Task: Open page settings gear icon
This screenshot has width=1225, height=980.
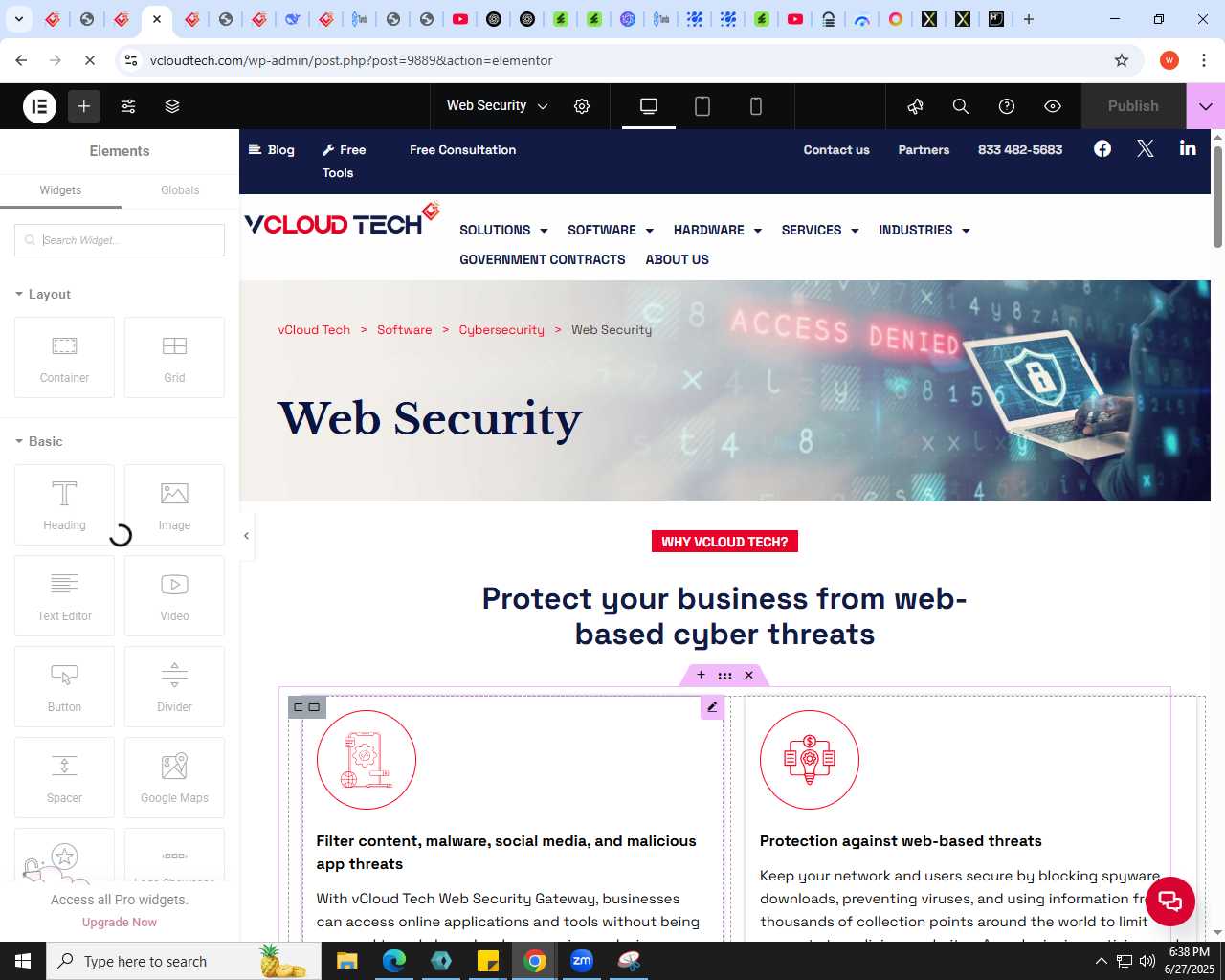Action: tap(582, 106)
